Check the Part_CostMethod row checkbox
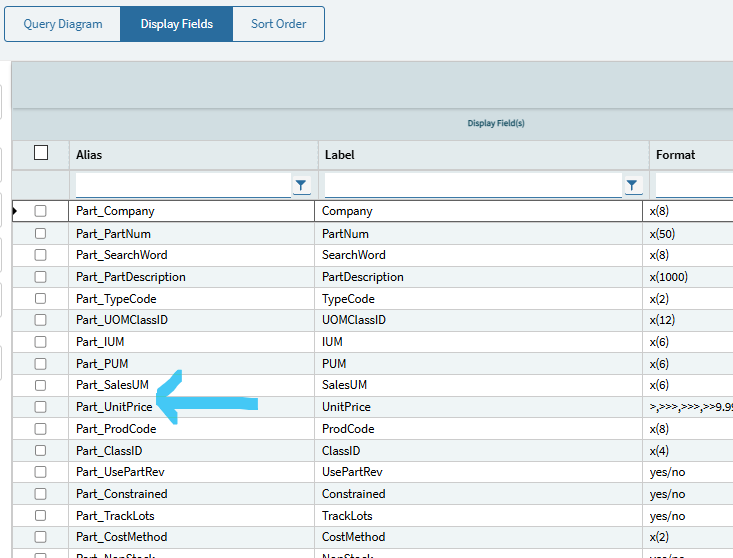The width and height of the screenshot is (733, 558). pos(41,537)
